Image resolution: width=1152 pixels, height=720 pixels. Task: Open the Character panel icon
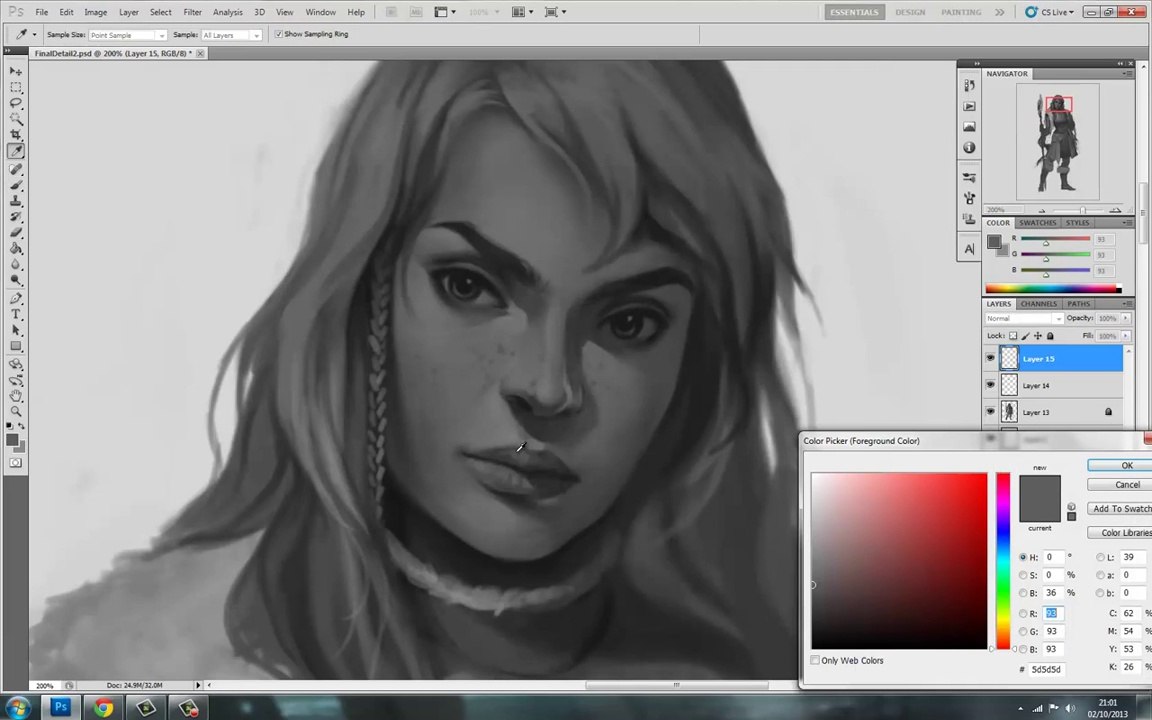pyautogui.click(x=969, y=249)
